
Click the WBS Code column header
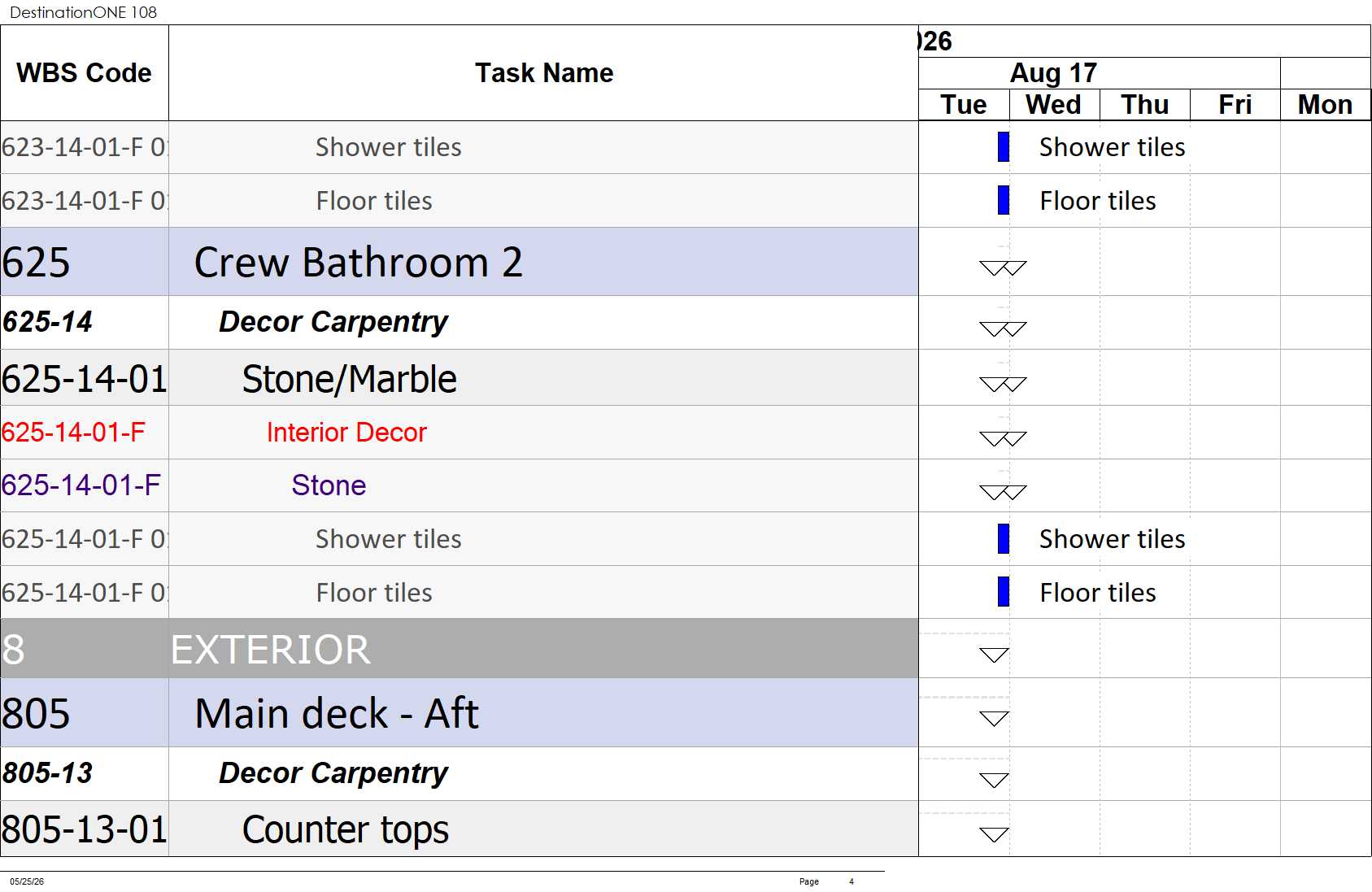click(x=84, y=73)
